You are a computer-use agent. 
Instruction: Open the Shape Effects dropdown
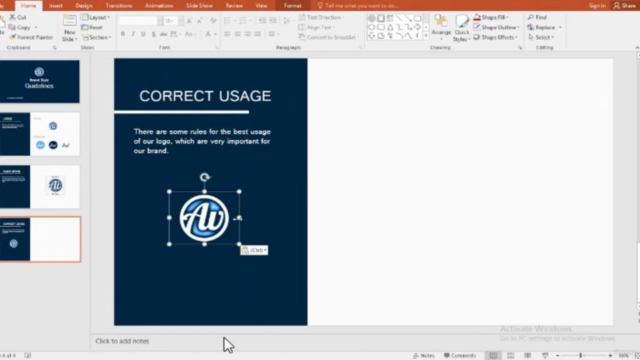point(496,37)
